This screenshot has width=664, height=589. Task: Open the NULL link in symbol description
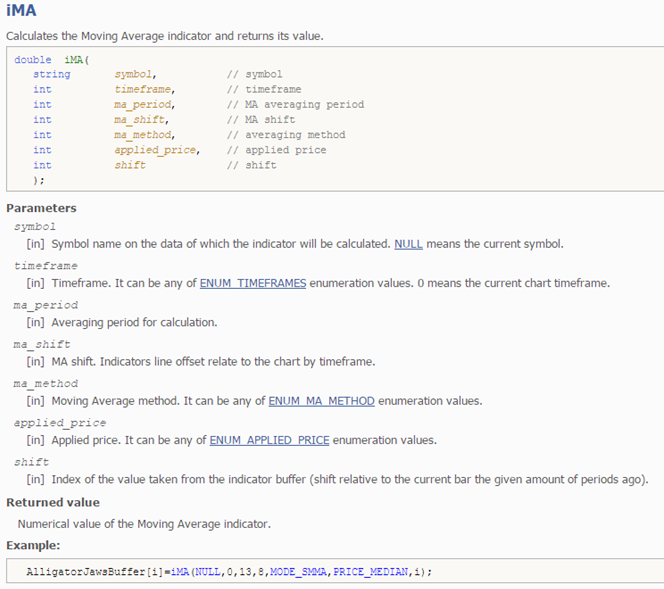(408, 244)
